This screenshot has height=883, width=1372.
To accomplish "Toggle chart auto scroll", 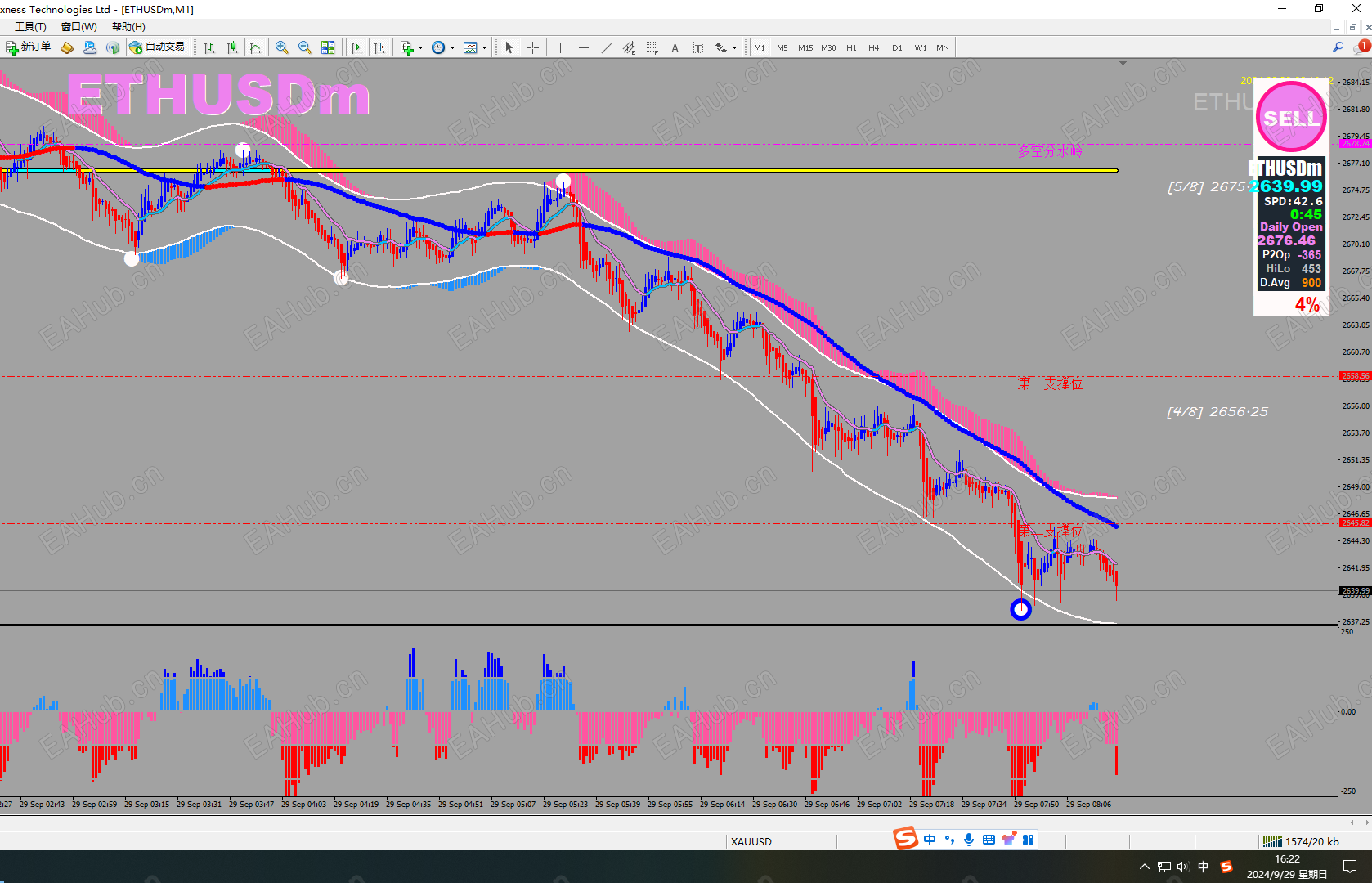I will point(356,47).
